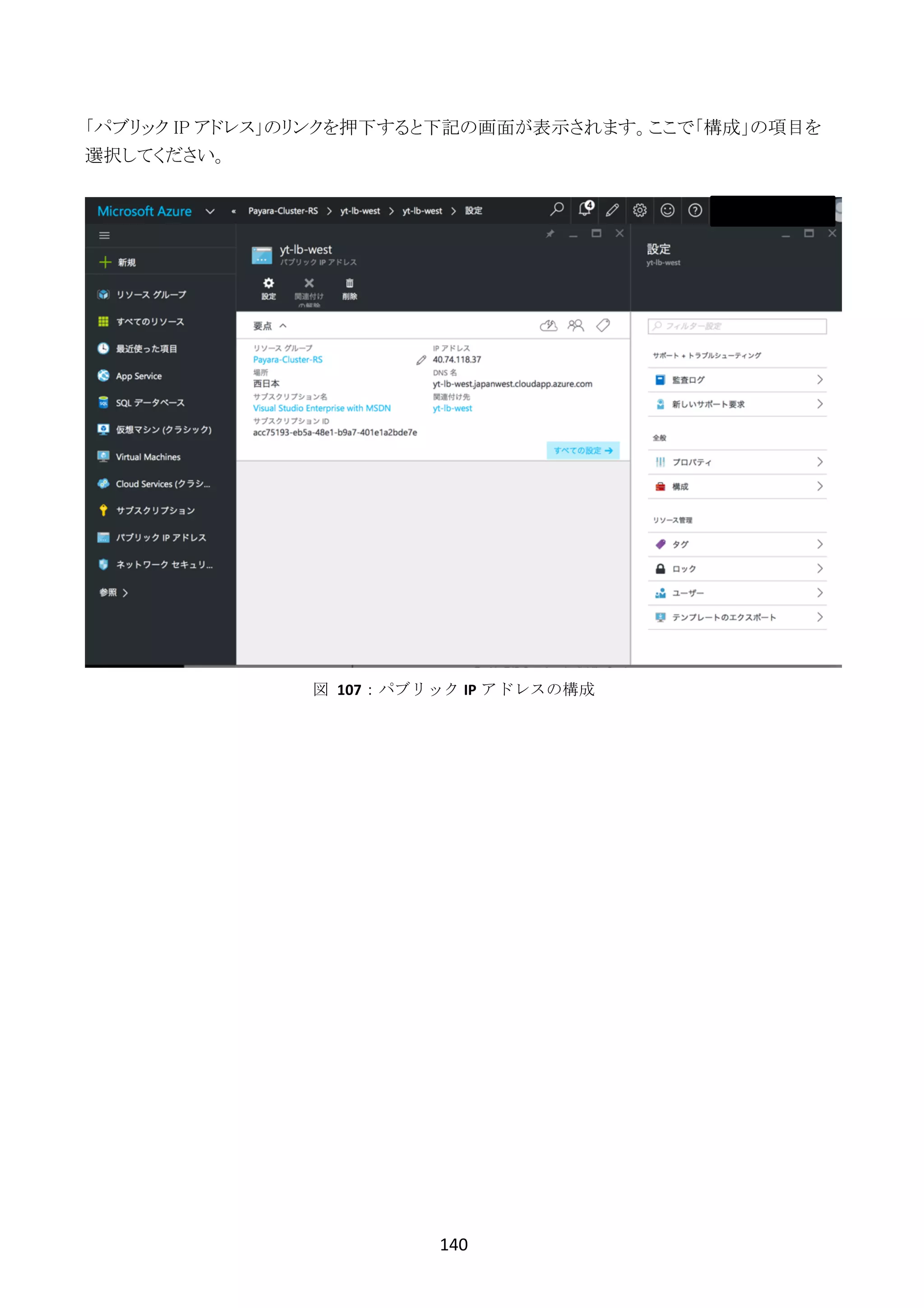924x1308 pixels.
Task: Click the フィルター設定 search field
Action: pyautogui.click(x=737, y=326)
